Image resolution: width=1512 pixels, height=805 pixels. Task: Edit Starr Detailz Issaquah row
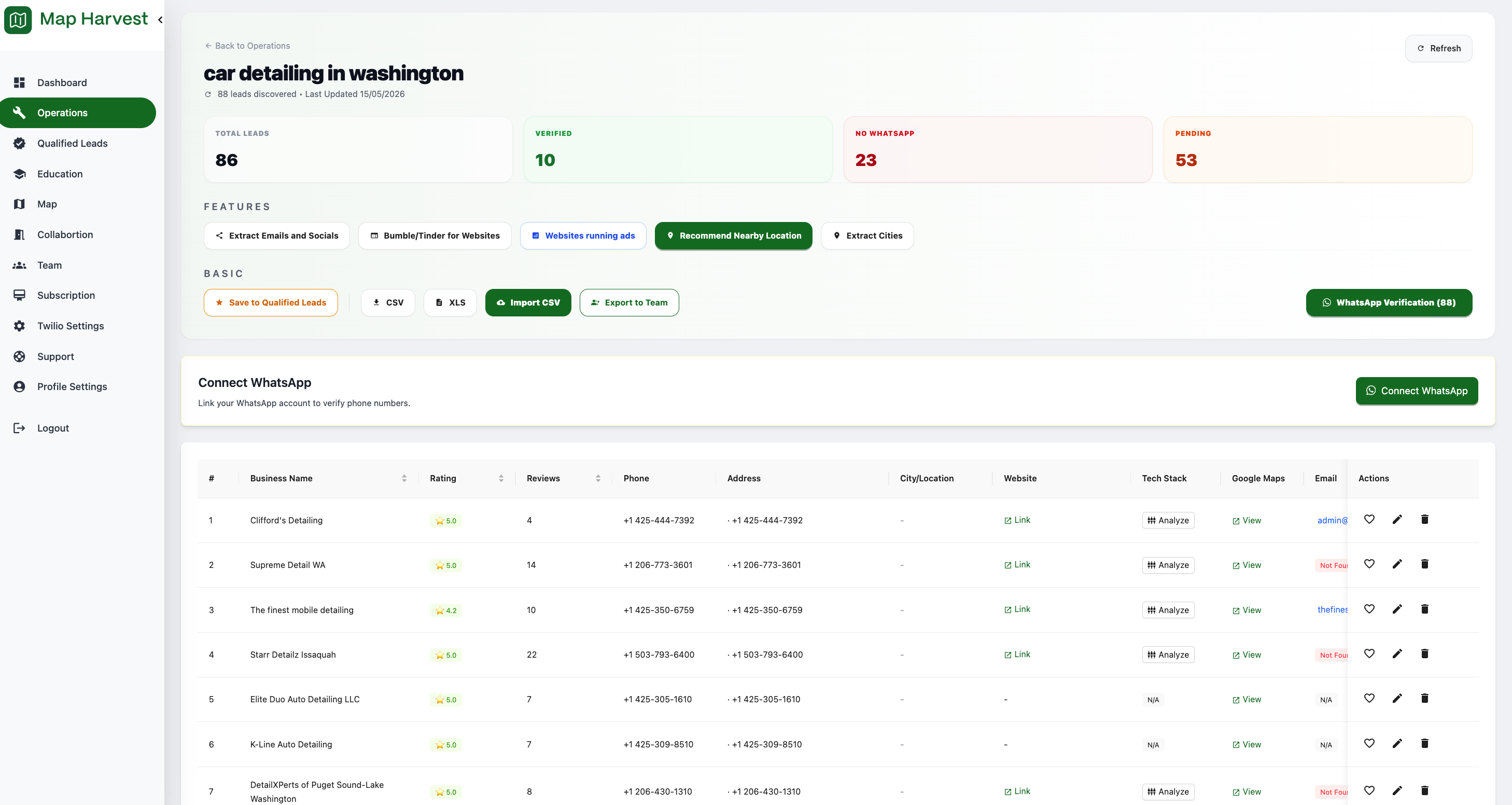(1397, 654)
